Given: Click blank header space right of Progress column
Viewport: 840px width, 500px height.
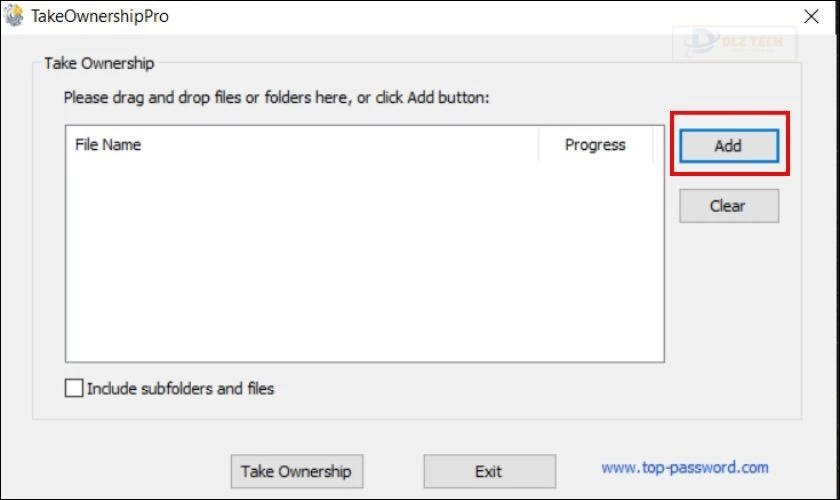Looking at the screenshot, I should point(659,145).
